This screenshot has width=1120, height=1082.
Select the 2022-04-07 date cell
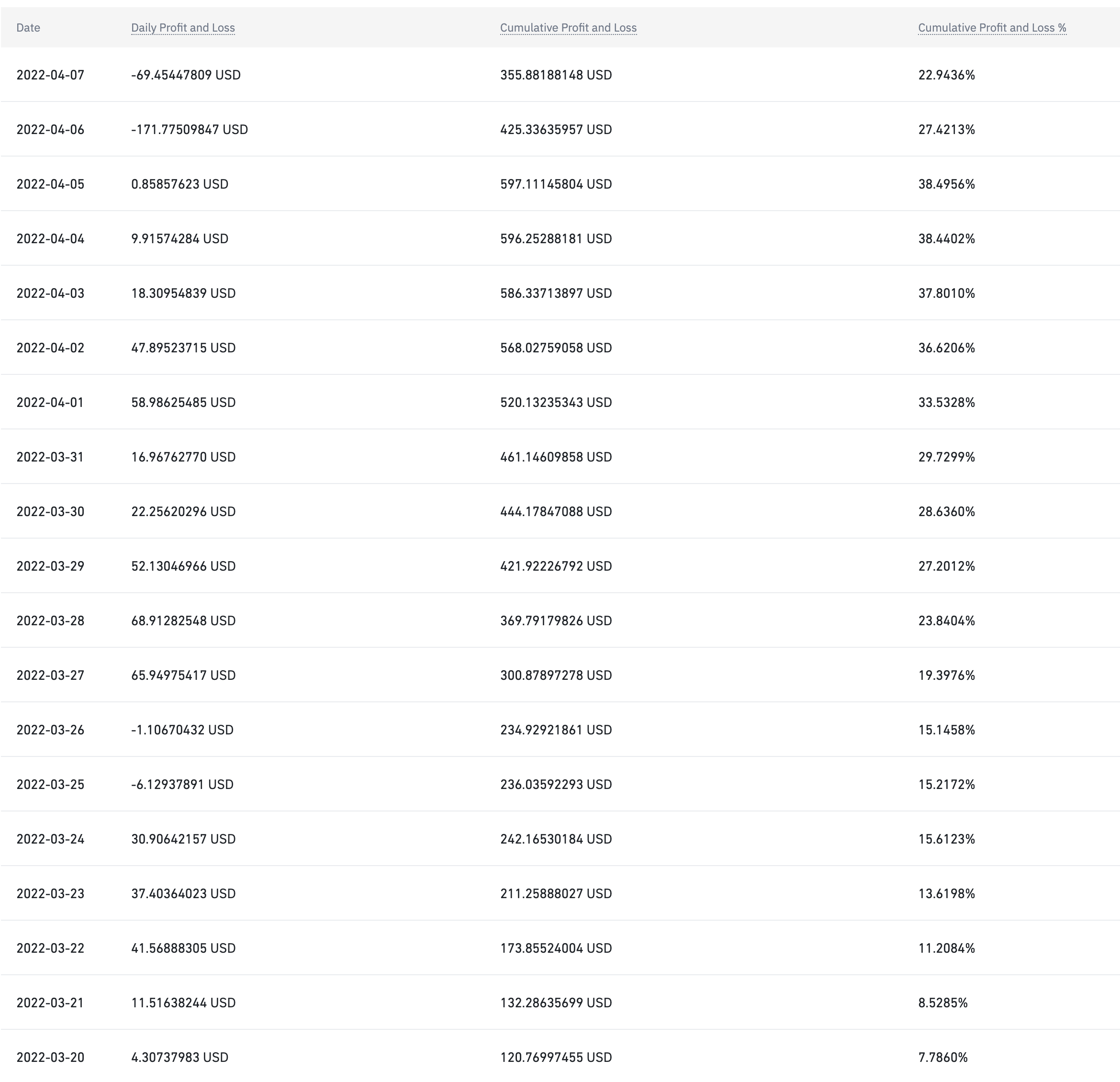pyautogui.click(x=50, y=75)
